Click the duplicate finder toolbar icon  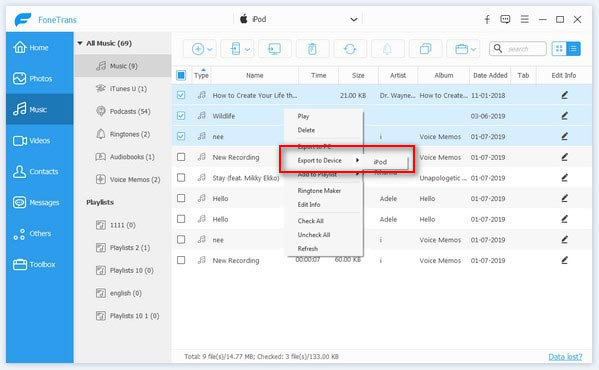[425, 49]
